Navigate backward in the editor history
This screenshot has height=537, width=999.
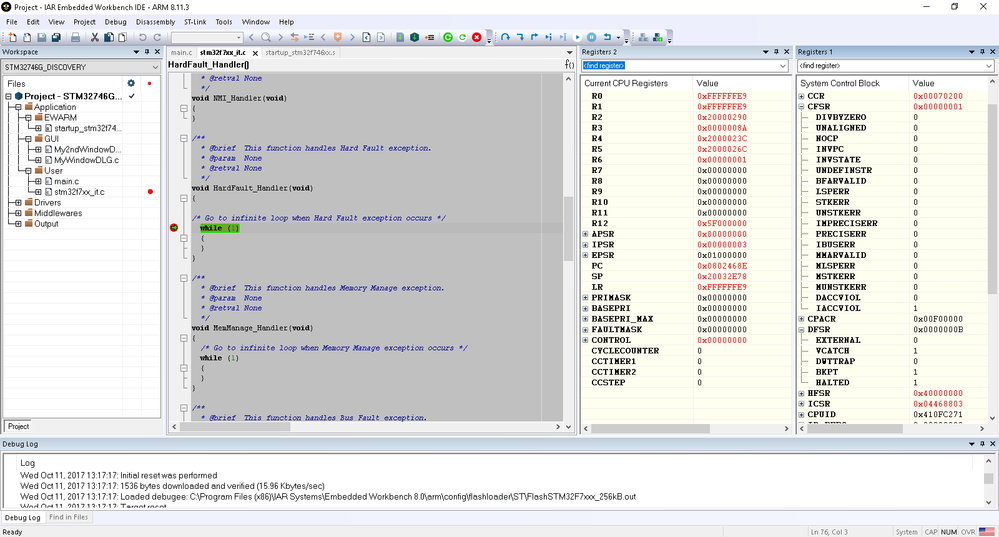366,38
